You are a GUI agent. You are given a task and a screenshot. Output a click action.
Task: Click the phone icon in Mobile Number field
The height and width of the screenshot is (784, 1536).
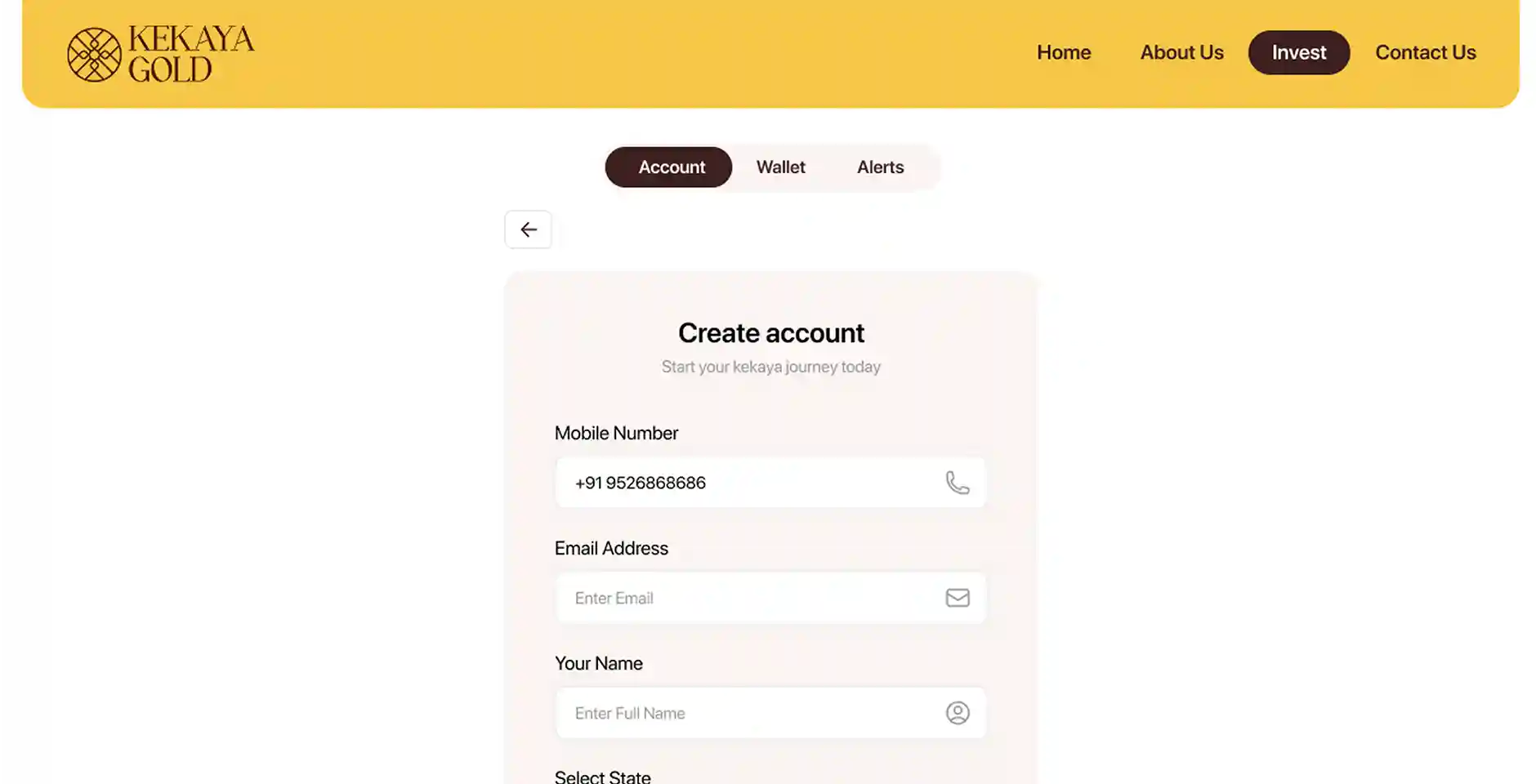[958, 483]
